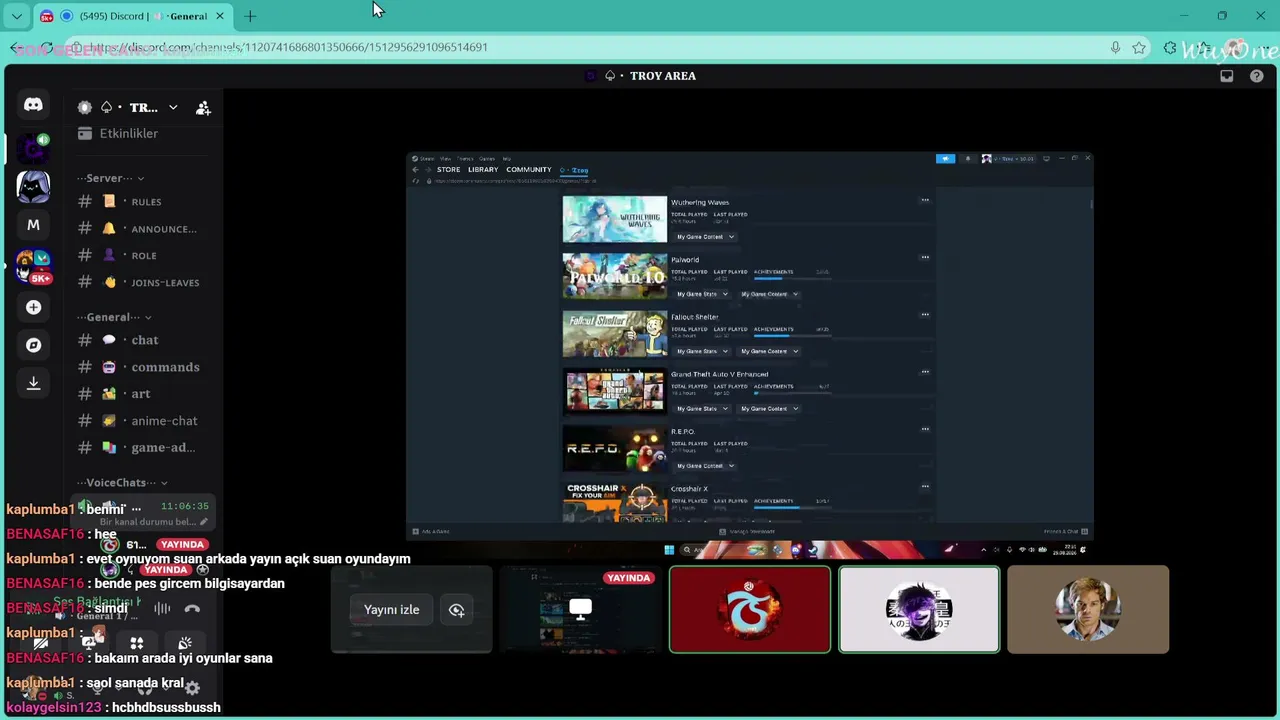
Task: Click the invite people icon in server header
Action: point(203,108)
